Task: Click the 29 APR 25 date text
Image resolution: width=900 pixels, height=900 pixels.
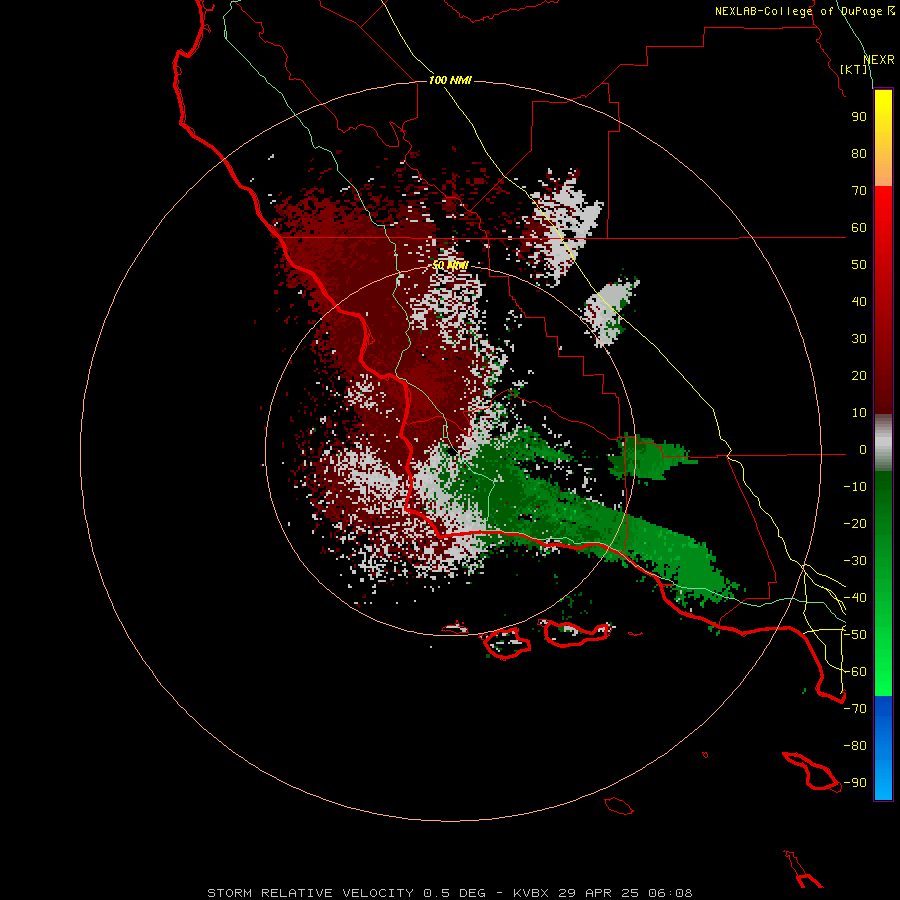Action: (x=599, y=893)
